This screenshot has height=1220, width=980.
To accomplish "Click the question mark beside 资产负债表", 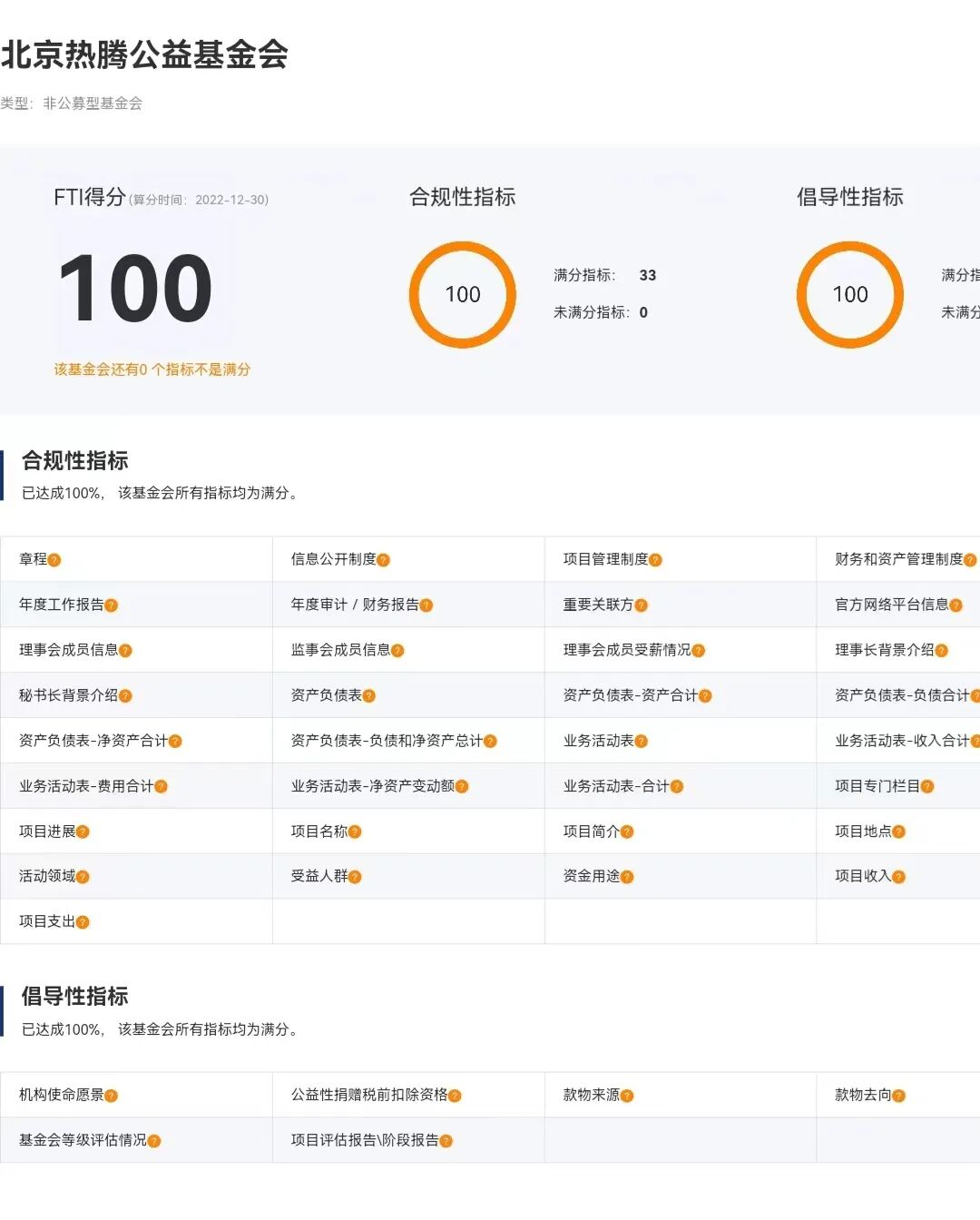I will (370, 695).
